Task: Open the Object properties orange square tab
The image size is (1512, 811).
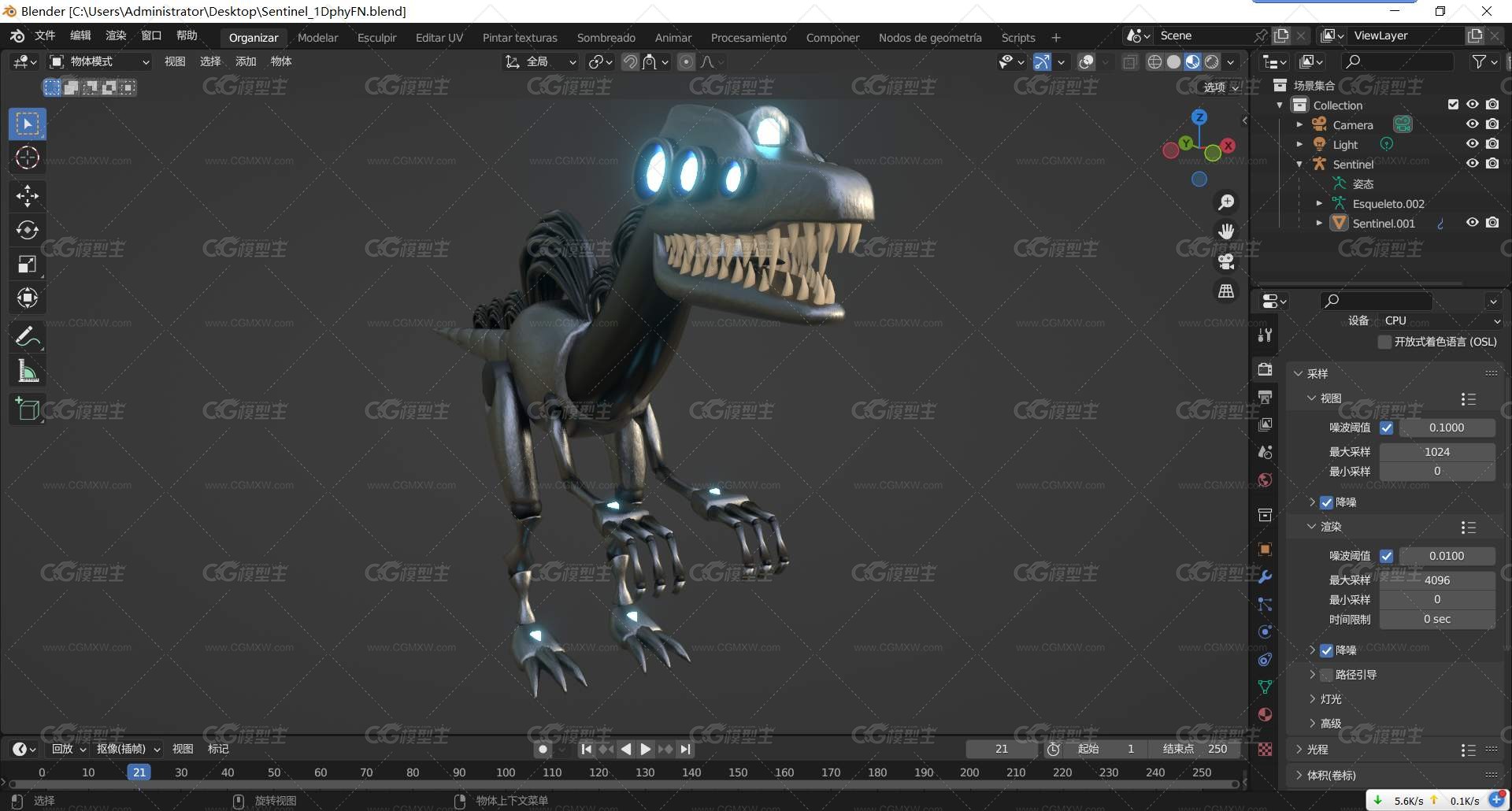Action: tap(1265, 549)
